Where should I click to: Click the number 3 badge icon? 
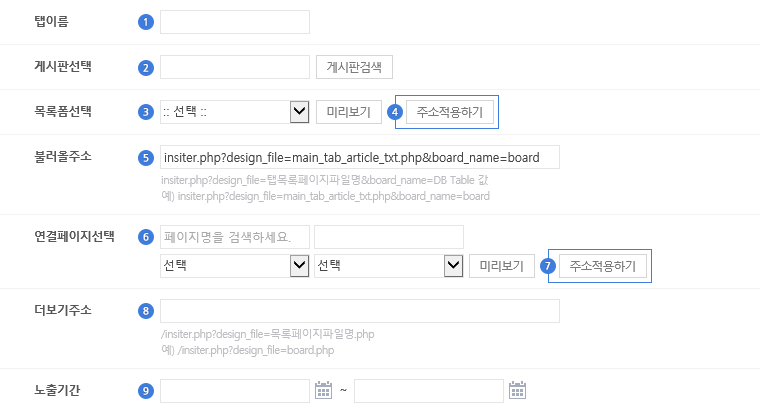(x=146, y=112)
